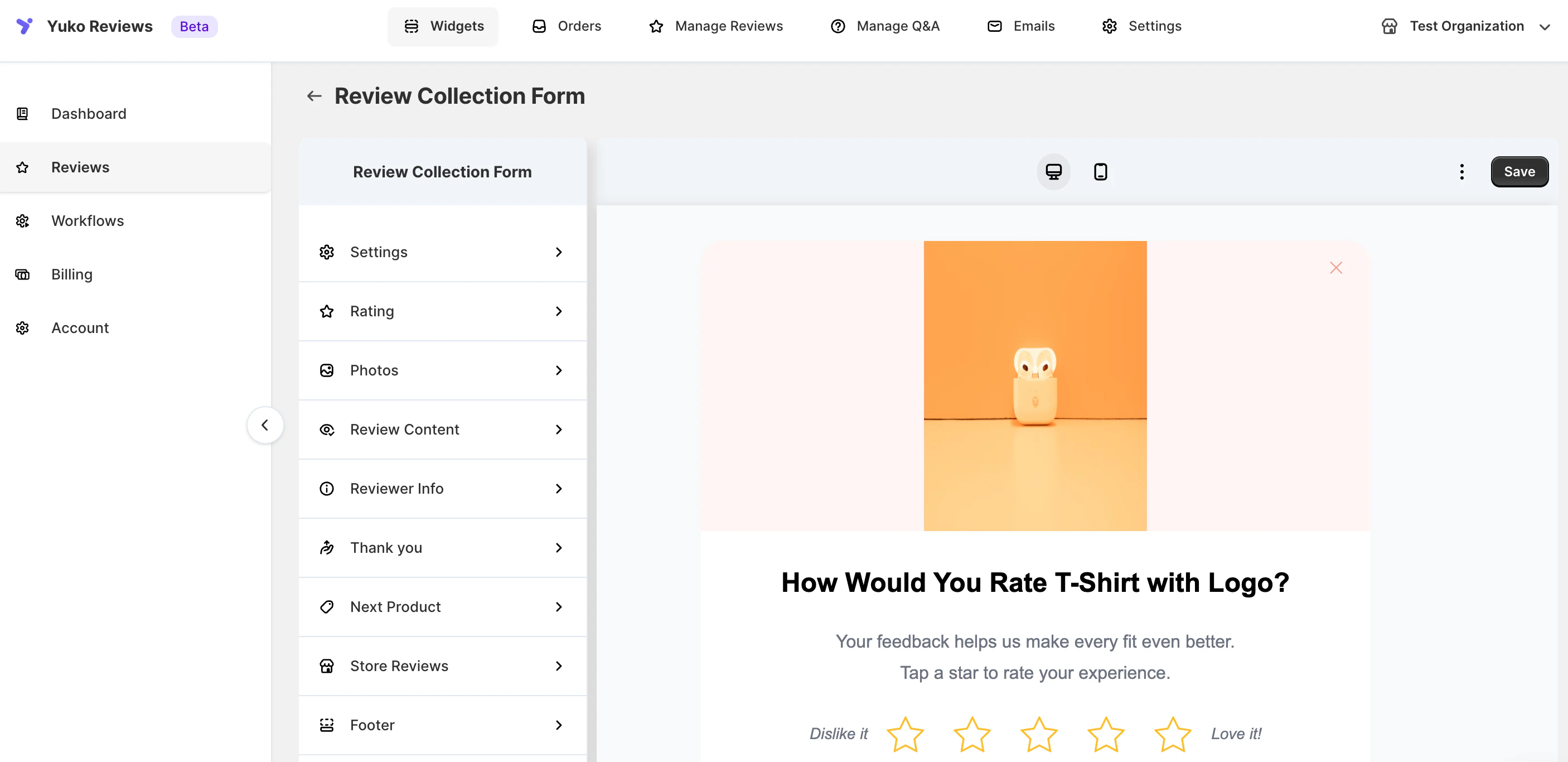Viewport: 1568px width, 762px height.
Task: Click the store icon beside Test Organization
Action: [1389, 26]
